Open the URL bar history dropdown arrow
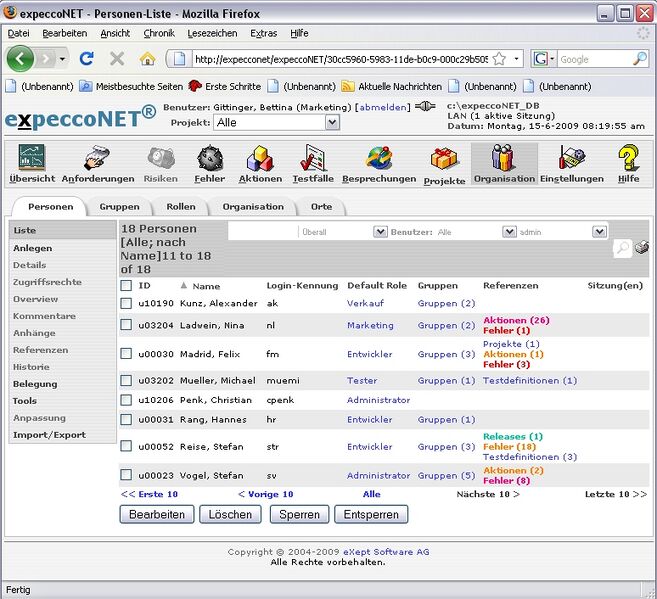Viewport: 657px width, 599px height. (517, 59)
